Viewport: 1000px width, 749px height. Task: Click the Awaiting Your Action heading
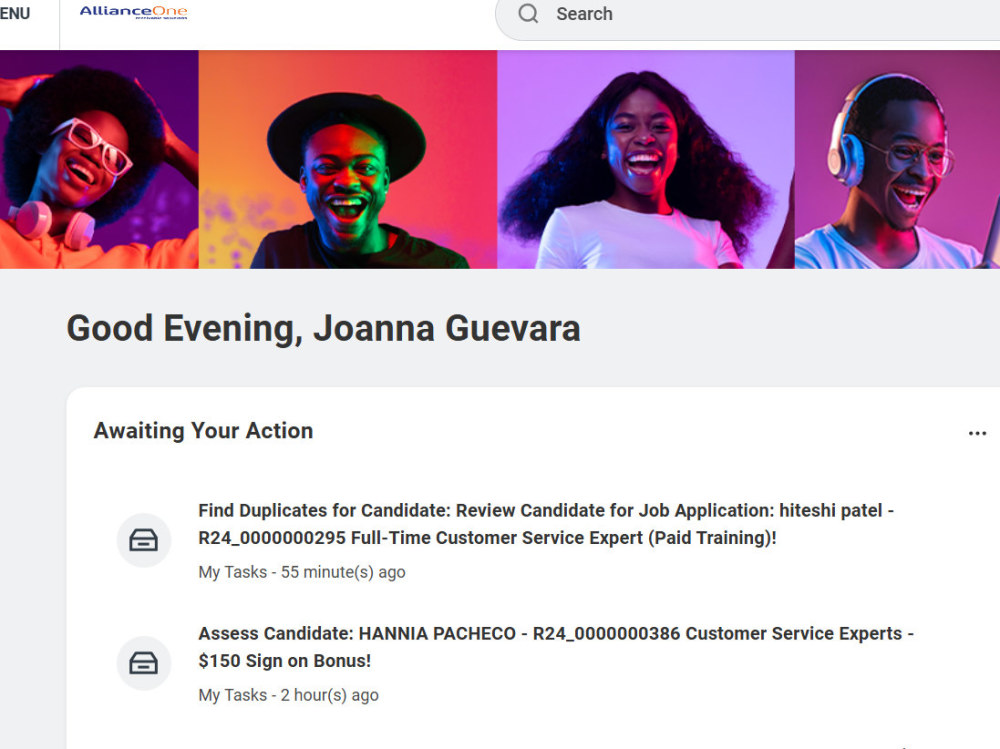pyautogui.click(x=203, y=431)
